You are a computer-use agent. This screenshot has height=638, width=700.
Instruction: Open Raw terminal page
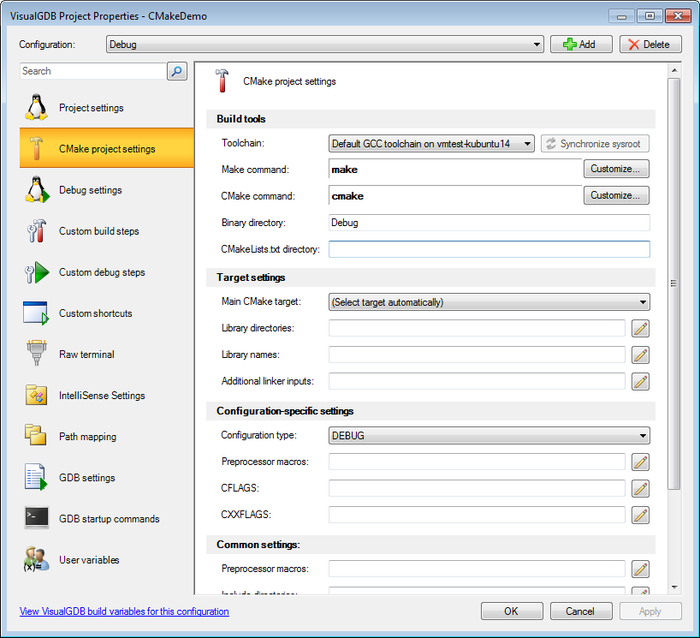click(x=107, y=354)
